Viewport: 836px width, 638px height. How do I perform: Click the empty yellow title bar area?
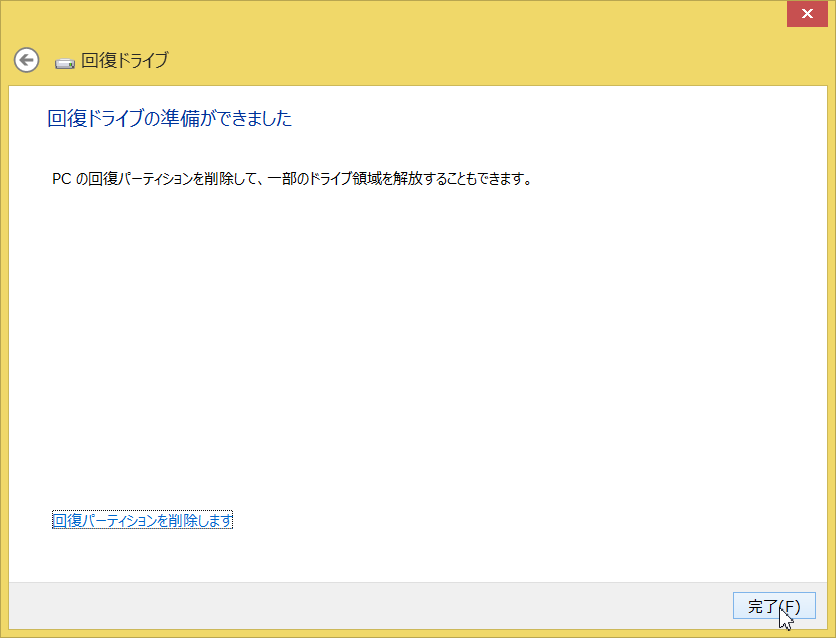(400, 20)
